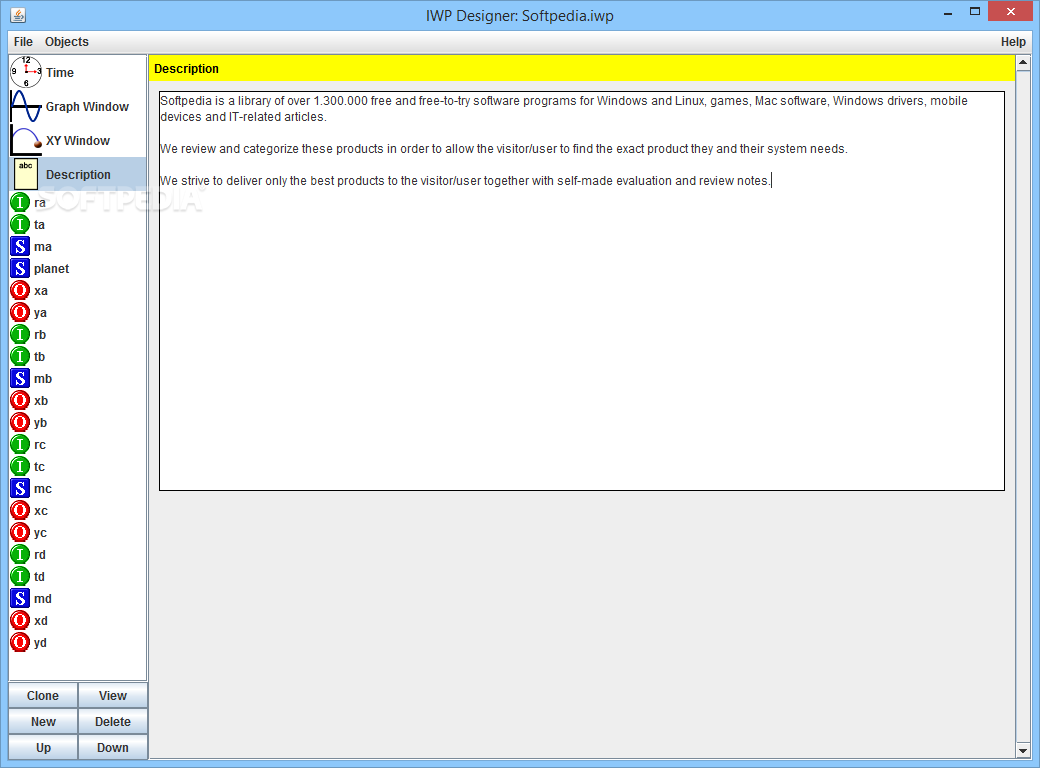The height and width of the screenshot is (768, 1040).
Task: Select the 'mb' object name
Action: [42, 379]
